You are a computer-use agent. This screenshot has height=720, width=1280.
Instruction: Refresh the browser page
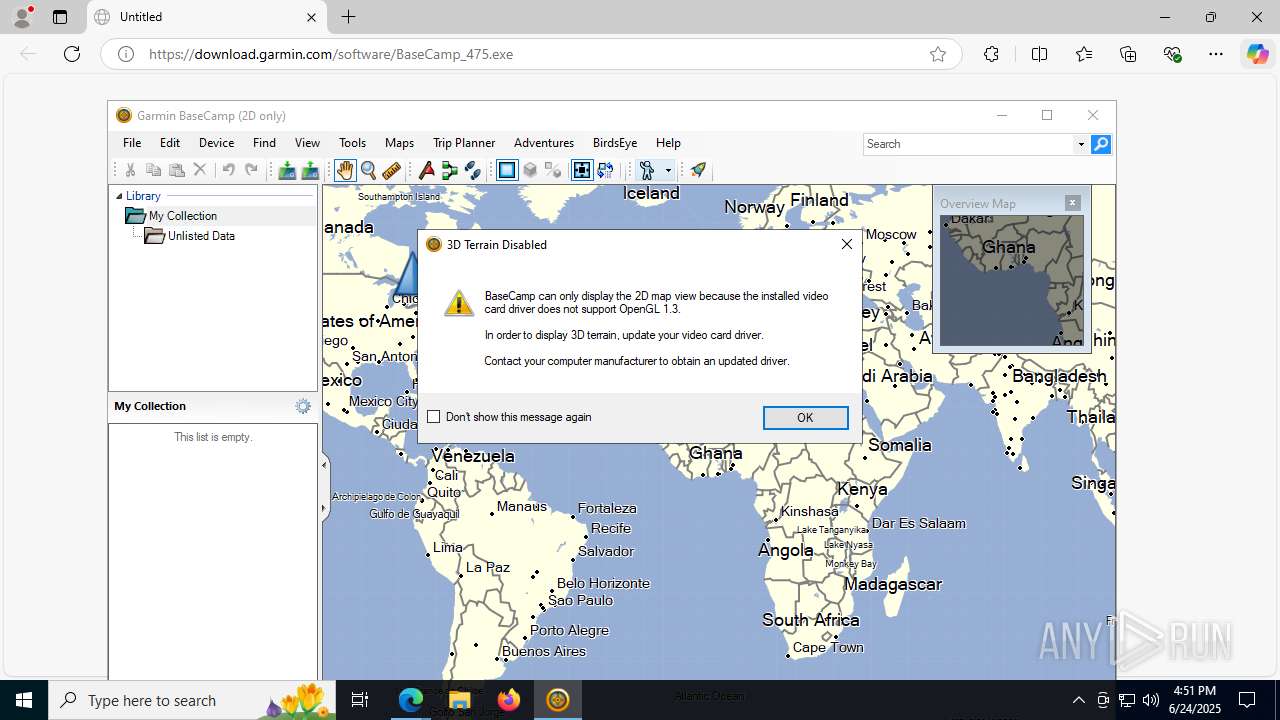pyautogui.click(x=72, y=54)
